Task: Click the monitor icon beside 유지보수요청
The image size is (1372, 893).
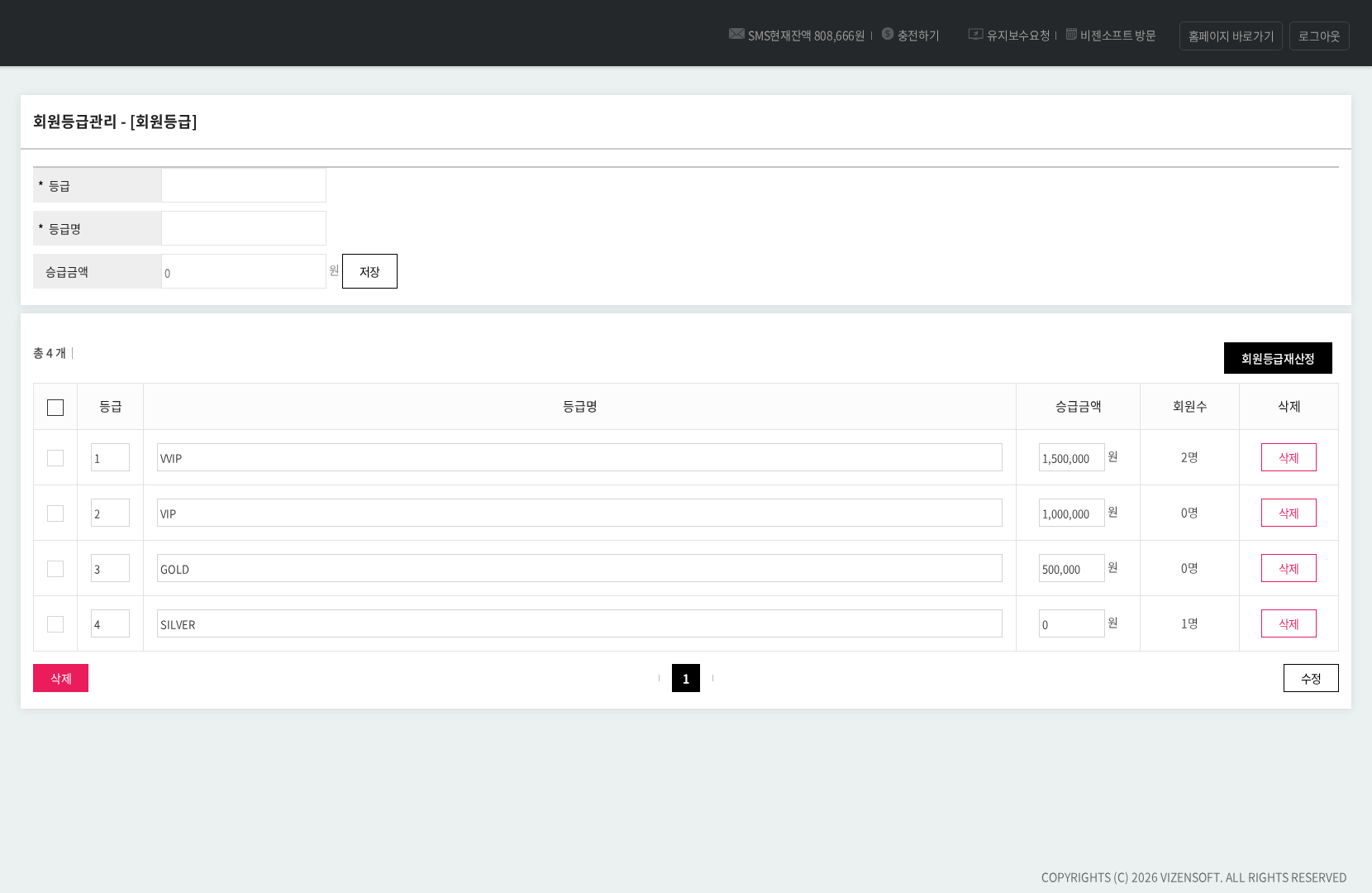Action: point(975,34)
